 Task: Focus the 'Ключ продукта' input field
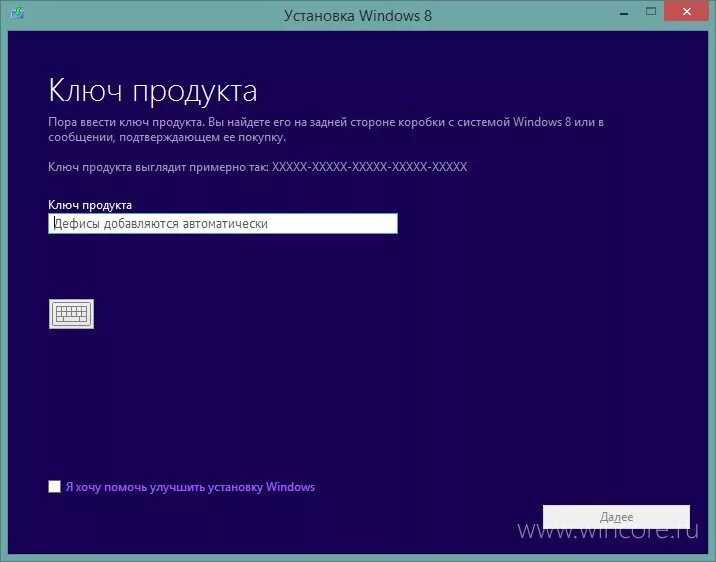pyautogui.click(x=223, y=224)
